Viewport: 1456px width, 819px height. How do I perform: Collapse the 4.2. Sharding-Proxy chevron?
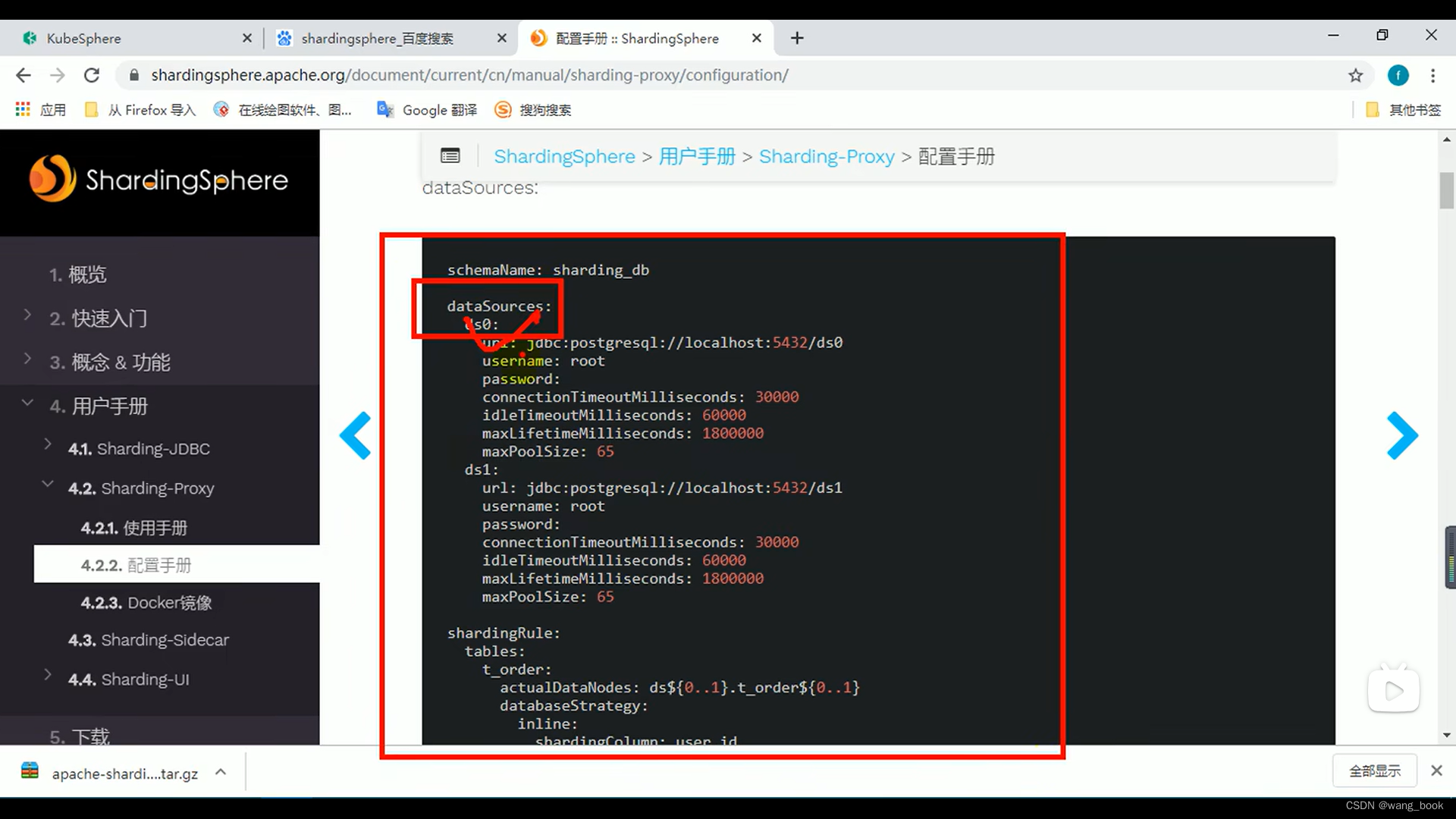48,484
